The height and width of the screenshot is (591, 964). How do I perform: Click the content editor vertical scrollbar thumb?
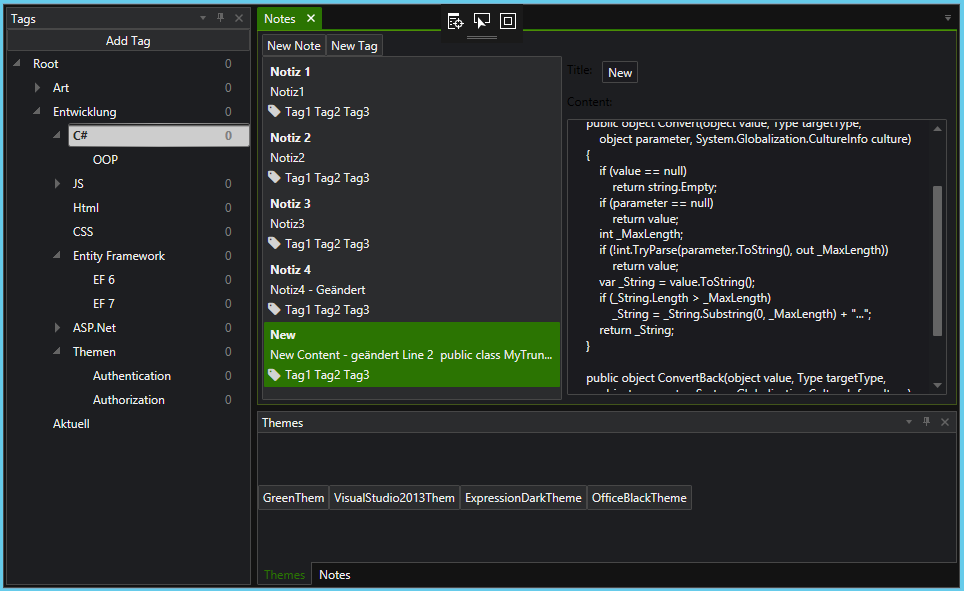coord(937,260)
